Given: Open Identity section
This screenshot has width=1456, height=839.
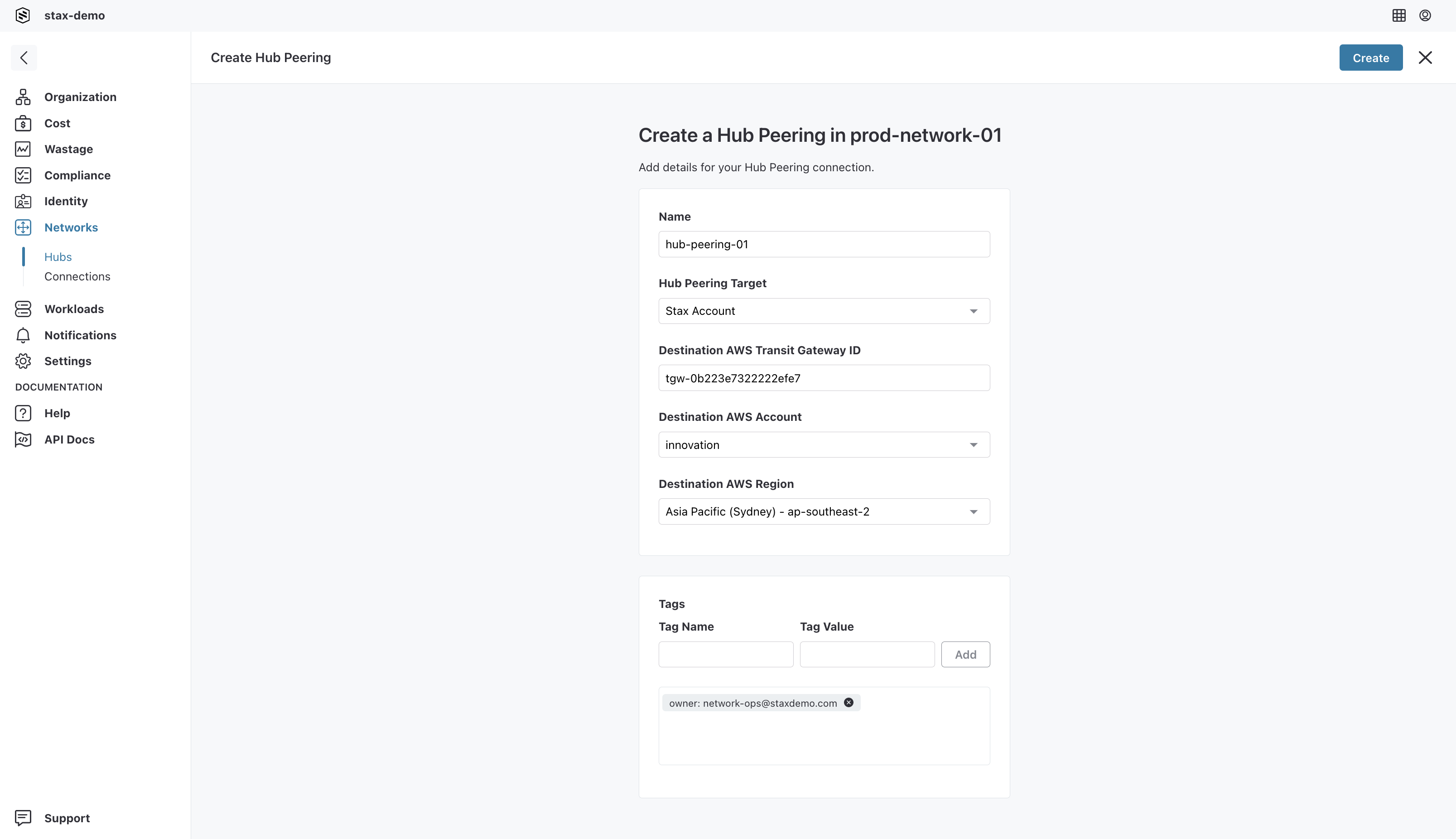Looking at the screenshot, I should (66, 201).
